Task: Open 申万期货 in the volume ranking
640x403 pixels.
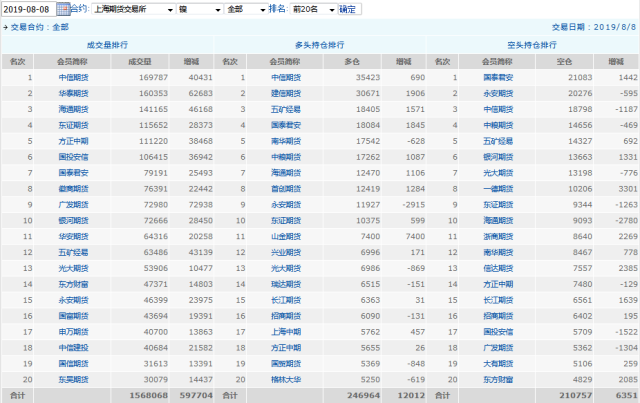Action: pos(73,332)
